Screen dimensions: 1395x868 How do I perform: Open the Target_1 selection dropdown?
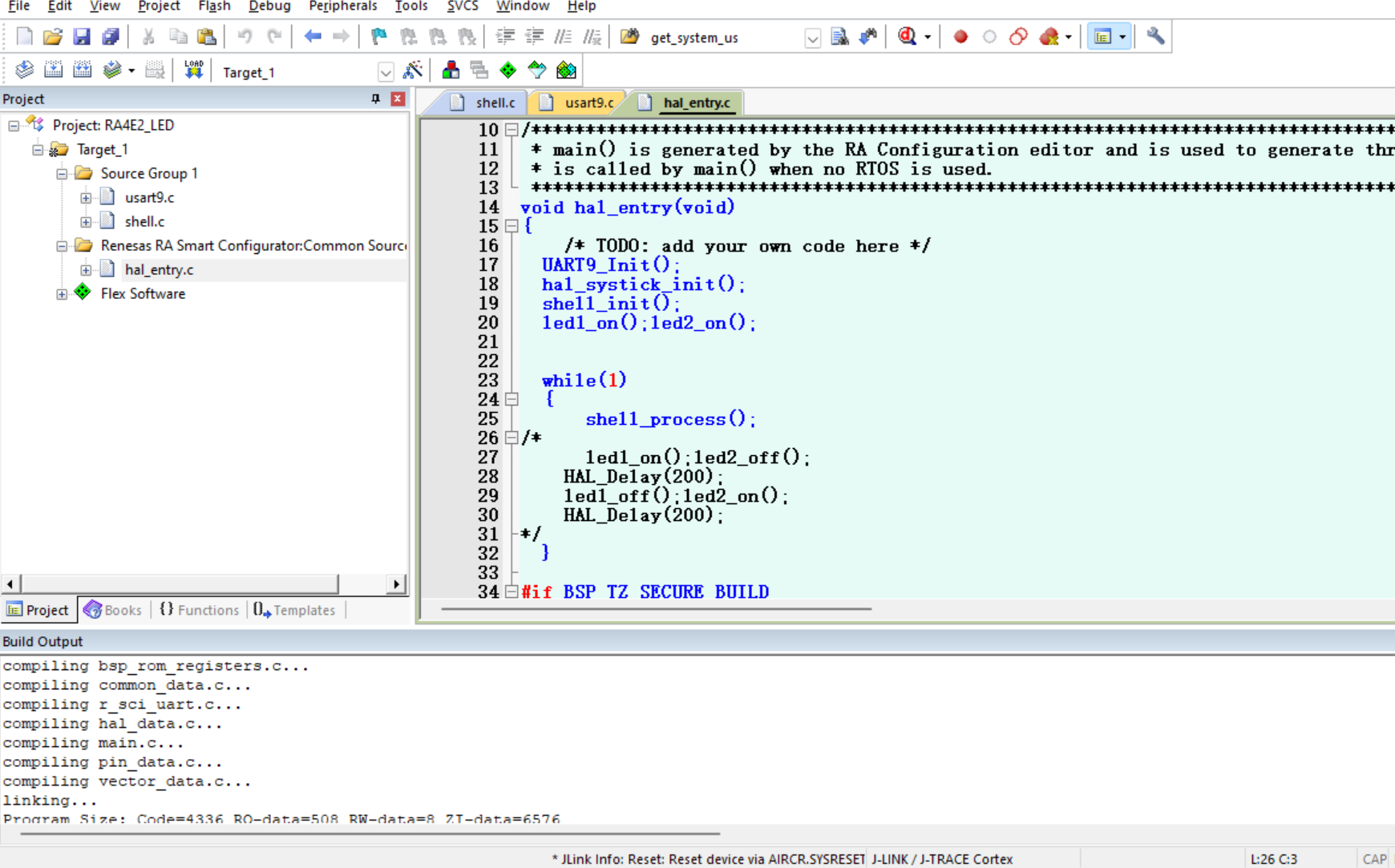click(386, 72)
